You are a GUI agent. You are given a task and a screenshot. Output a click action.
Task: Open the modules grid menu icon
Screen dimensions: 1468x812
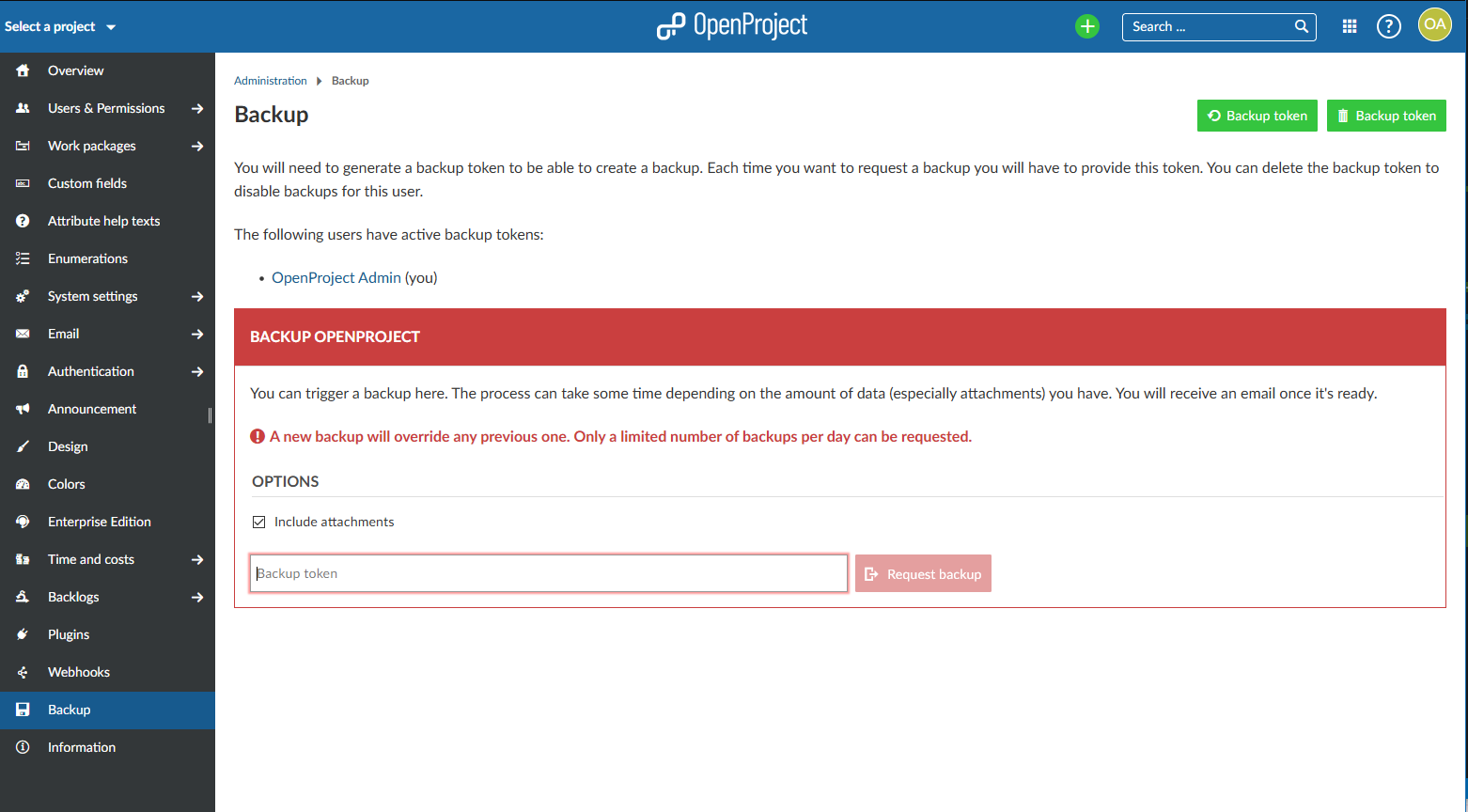1350,26
